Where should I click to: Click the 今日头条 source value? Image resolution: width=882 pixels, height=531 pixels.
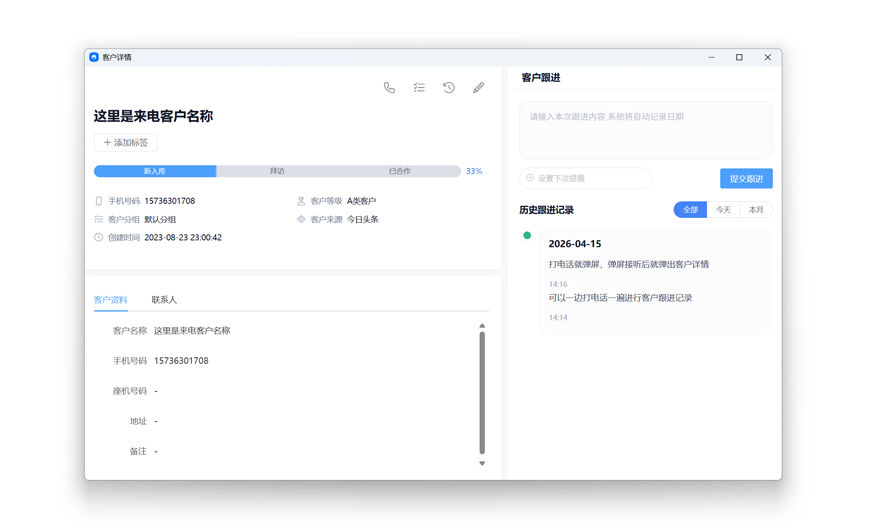362,219
